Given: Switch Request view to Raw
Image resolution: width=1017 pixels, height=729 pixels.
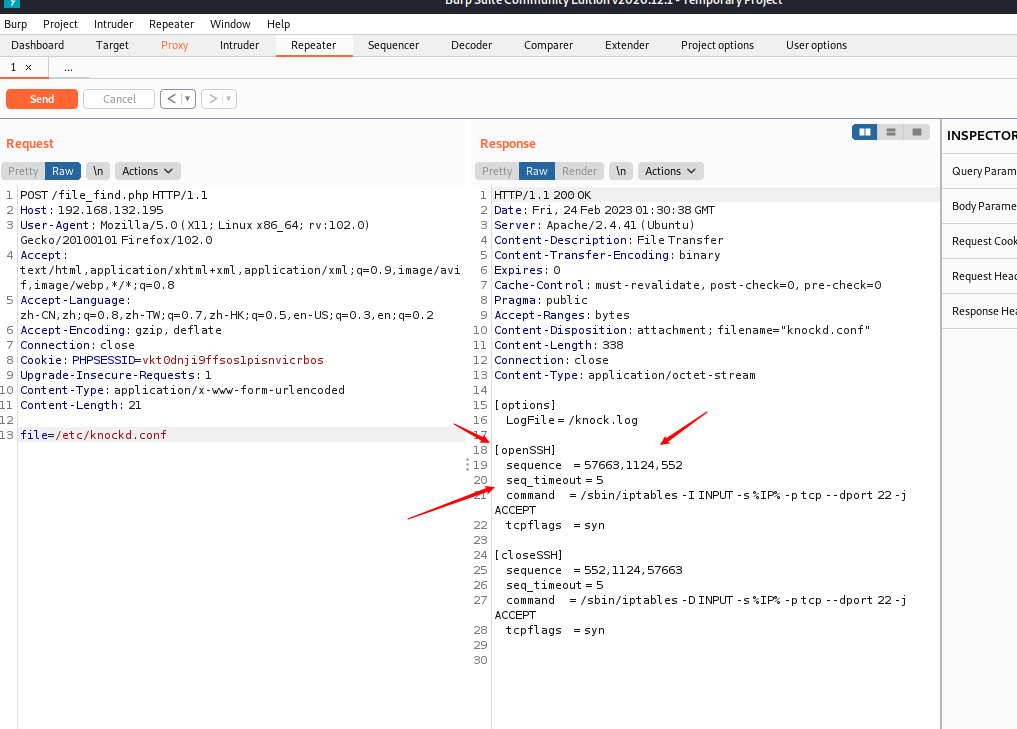Looking at the screenshot, I should 63,171.
